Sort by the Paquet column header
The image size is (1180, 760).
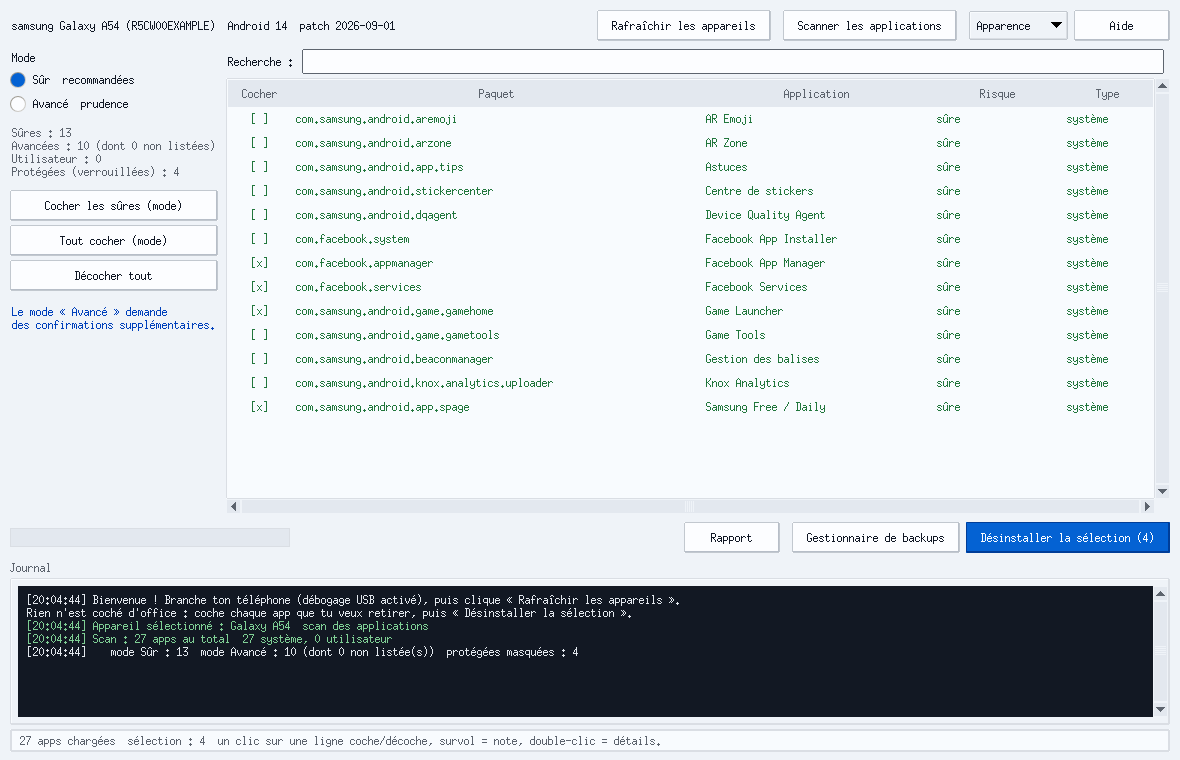496,94
